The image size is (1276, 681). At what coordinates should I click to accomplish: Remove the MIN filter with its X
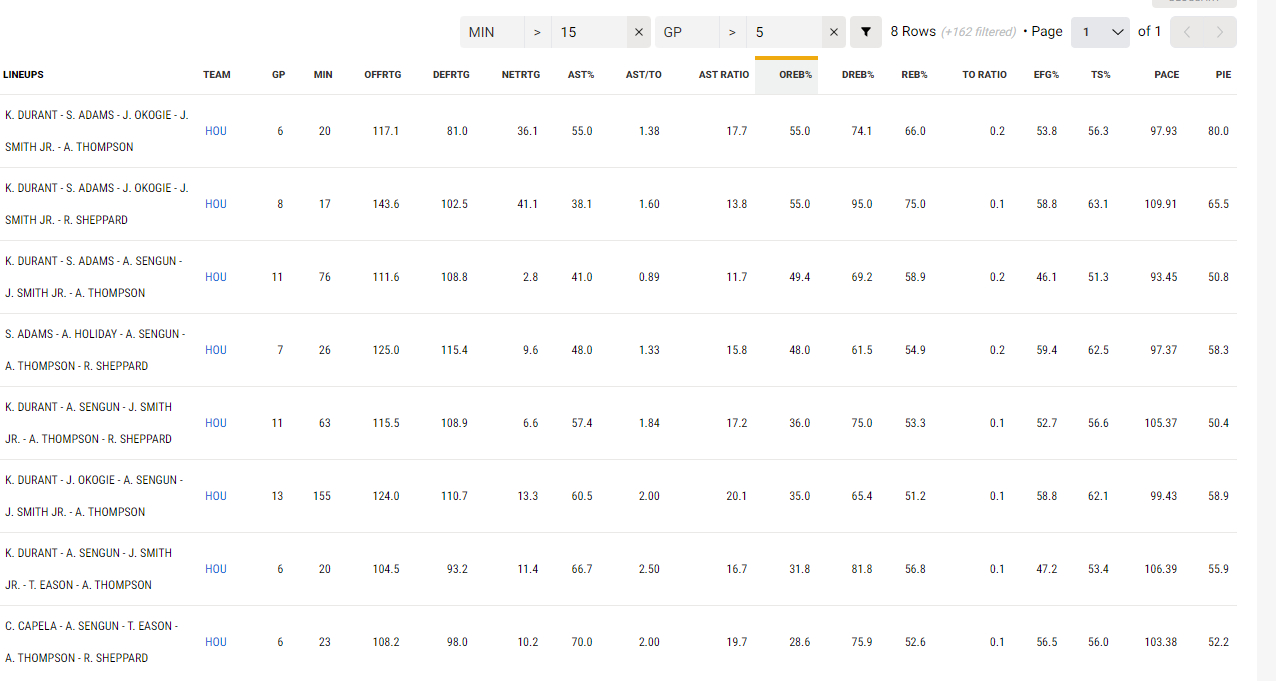[639, 32]
